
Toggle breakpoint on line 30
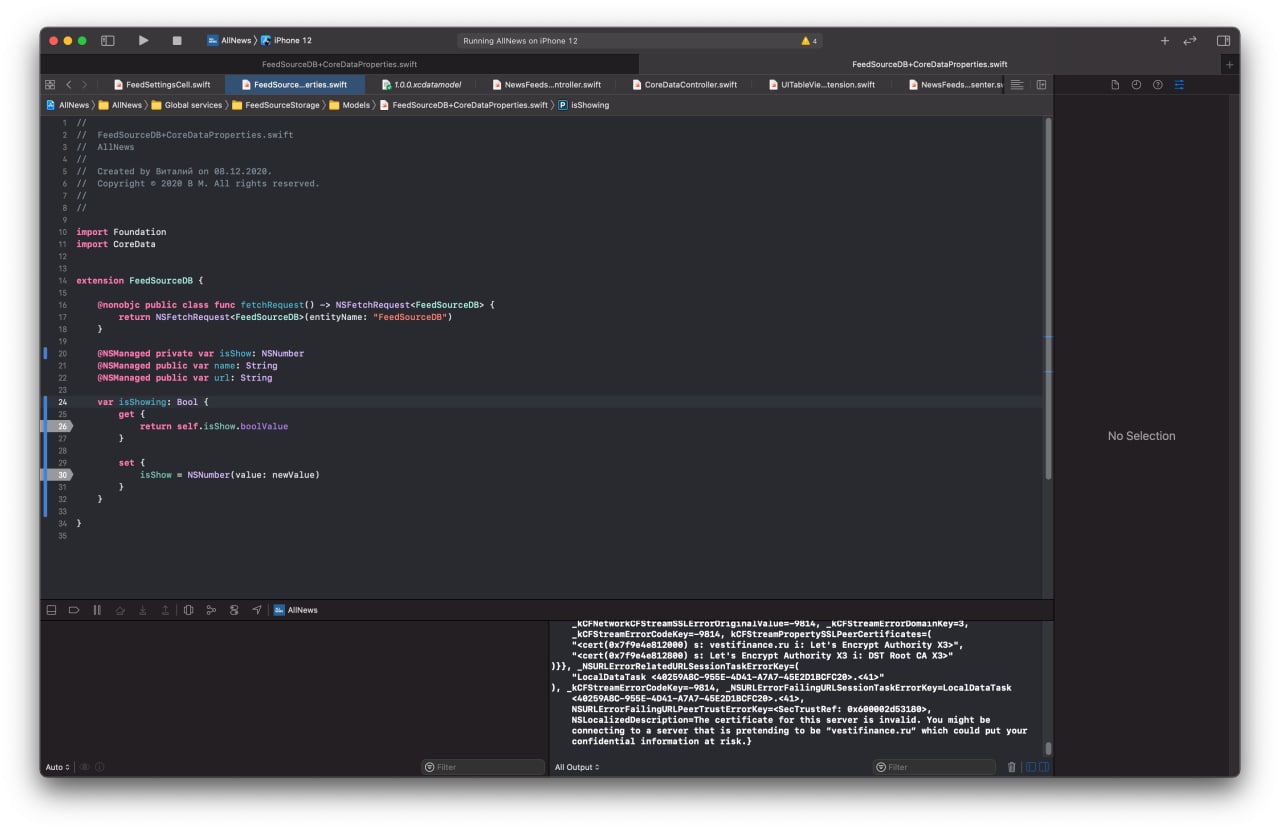57,475
